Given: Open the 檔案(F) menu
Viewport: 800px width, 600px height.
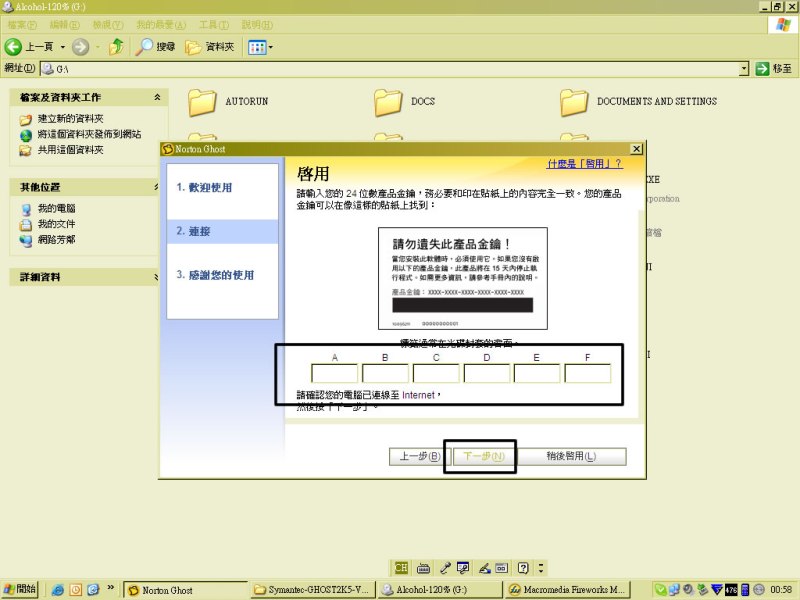Looking at the screenshot, I should pos(22,24).
